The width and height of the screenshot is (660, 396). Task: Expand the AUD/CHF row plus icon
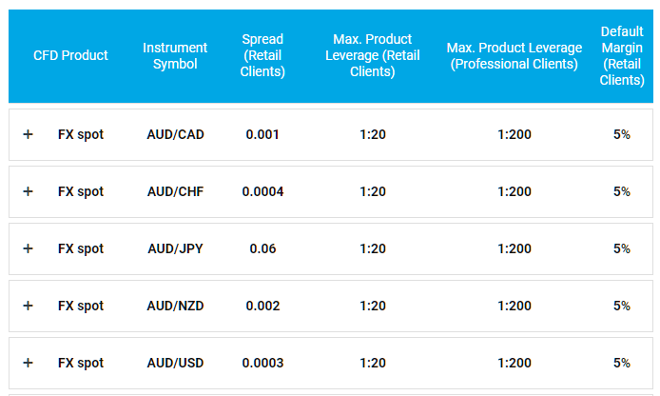(x=28, y=191)
